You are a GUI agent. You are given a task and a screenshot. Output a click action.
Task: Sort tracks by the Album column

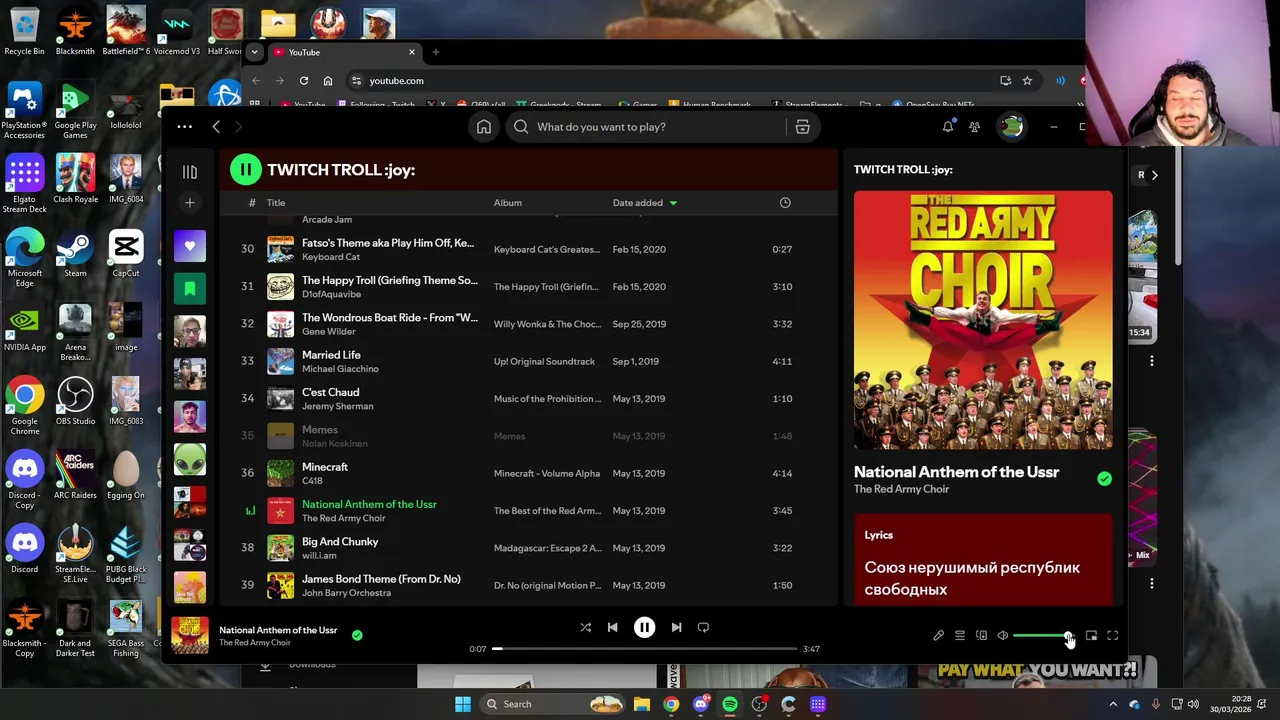[508, 203]
